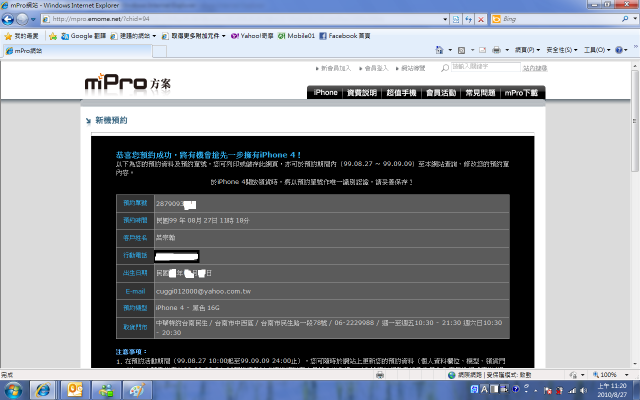Open Internet Explorer from the taskbar
Screen dimensions: 640x400
point(42,390)
